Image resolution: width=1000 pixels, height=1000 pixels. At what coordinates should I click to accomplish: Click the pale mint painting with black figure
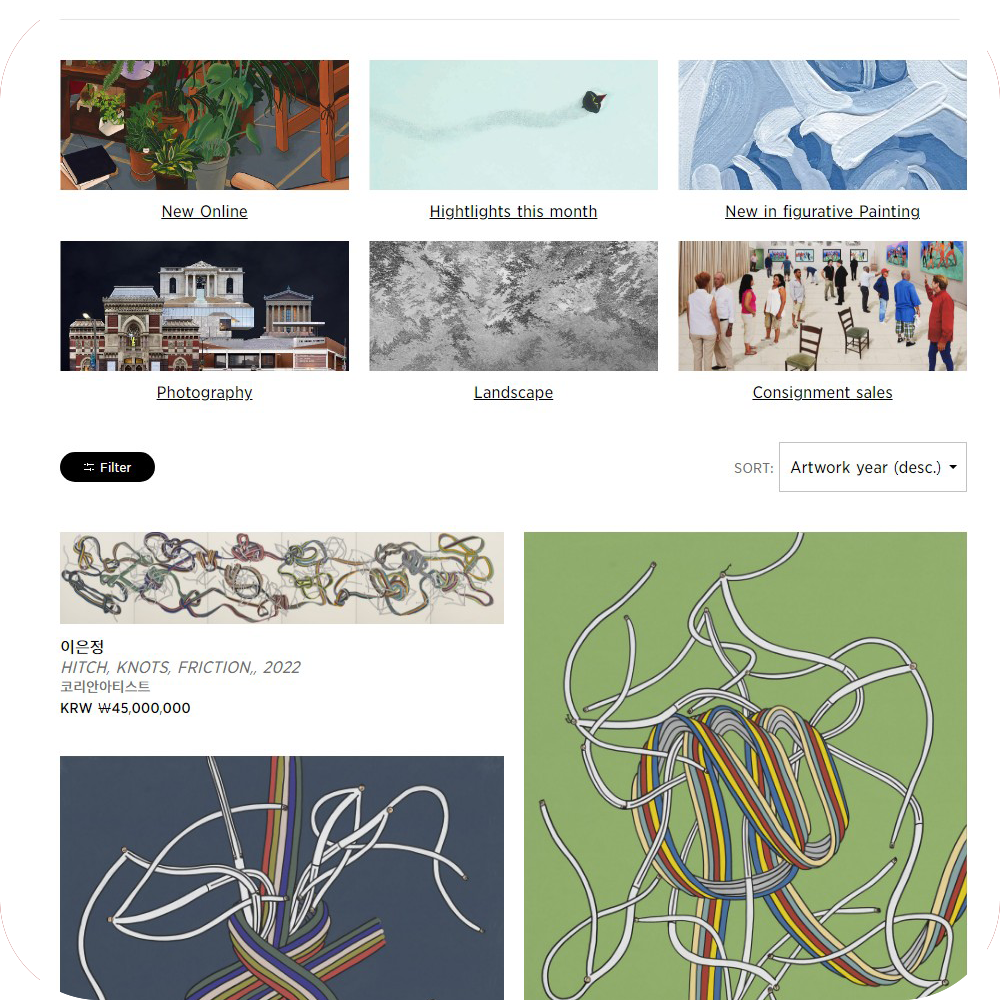[513, 125]
